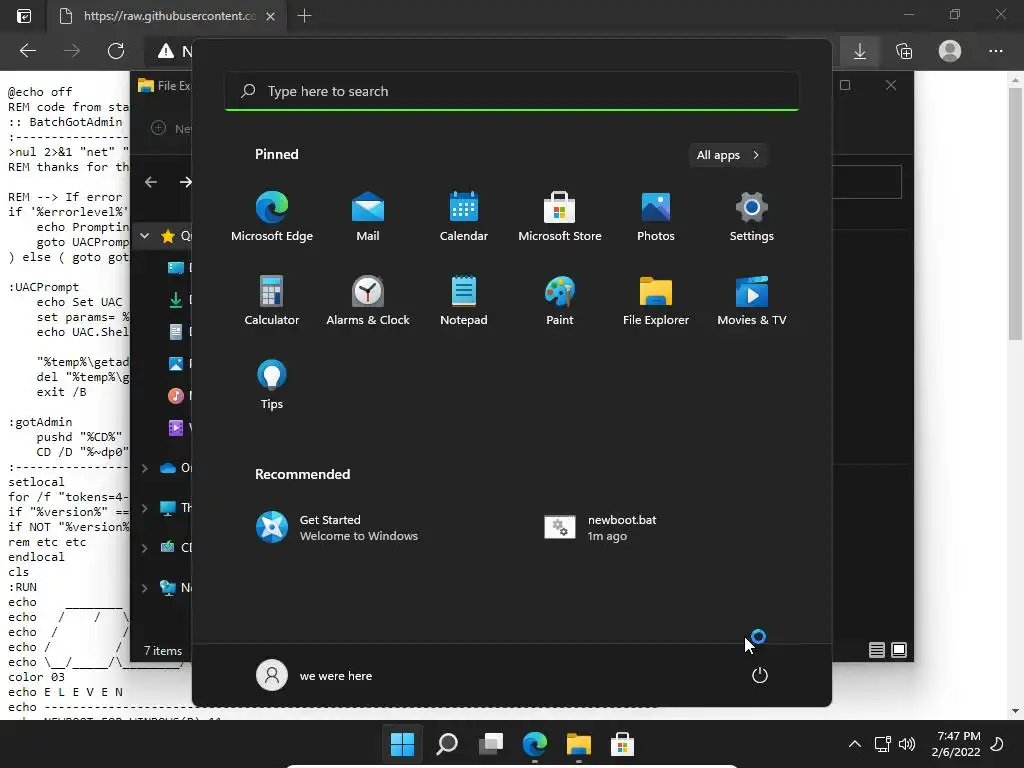This screenshot has width=1024, height=768.
Task: Open volume control in system tray
Action: pyautogui.click(x=906, y=744)
